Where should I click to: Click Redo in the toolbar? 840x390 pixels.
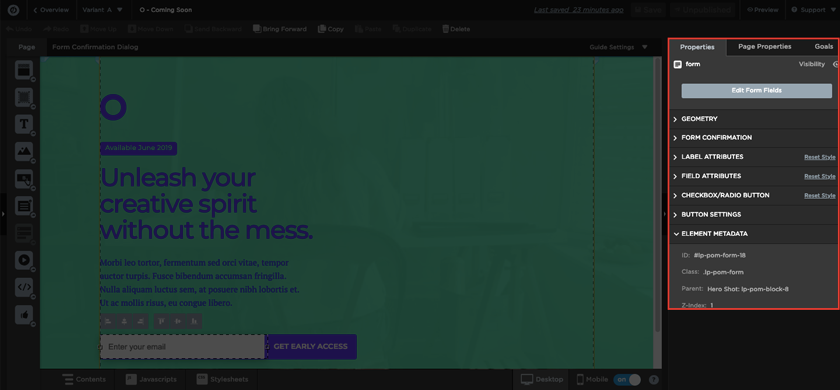(55, 29)
